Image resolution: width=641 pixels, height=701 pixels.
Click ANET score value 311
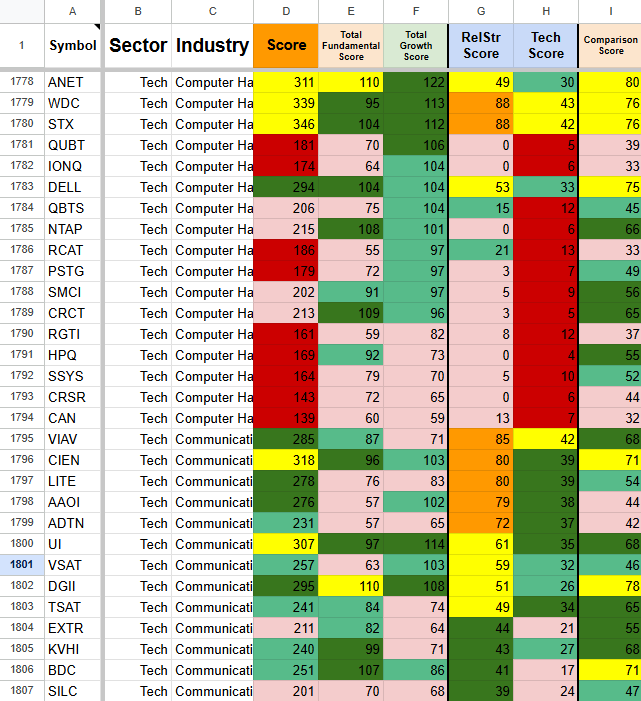286,82
